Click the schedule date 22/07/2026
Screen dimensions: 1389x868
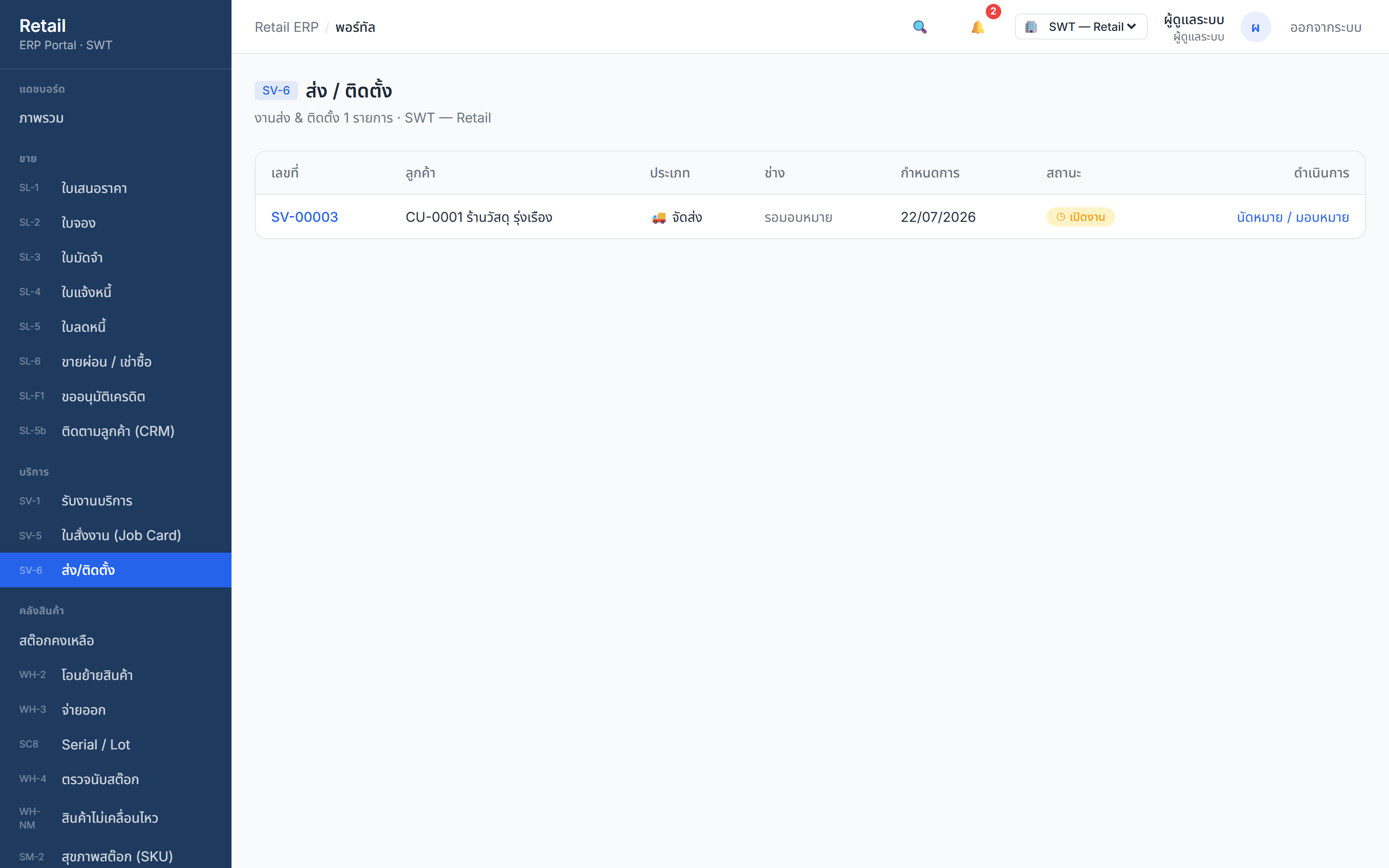(x=938, y=217)
